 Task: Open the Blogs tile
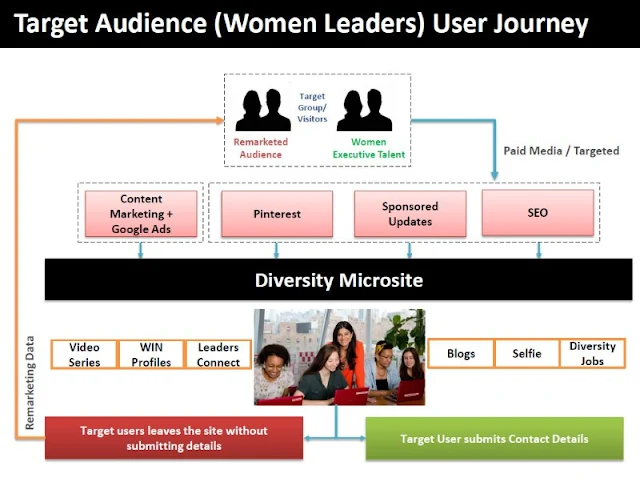(x=461, y=353)
